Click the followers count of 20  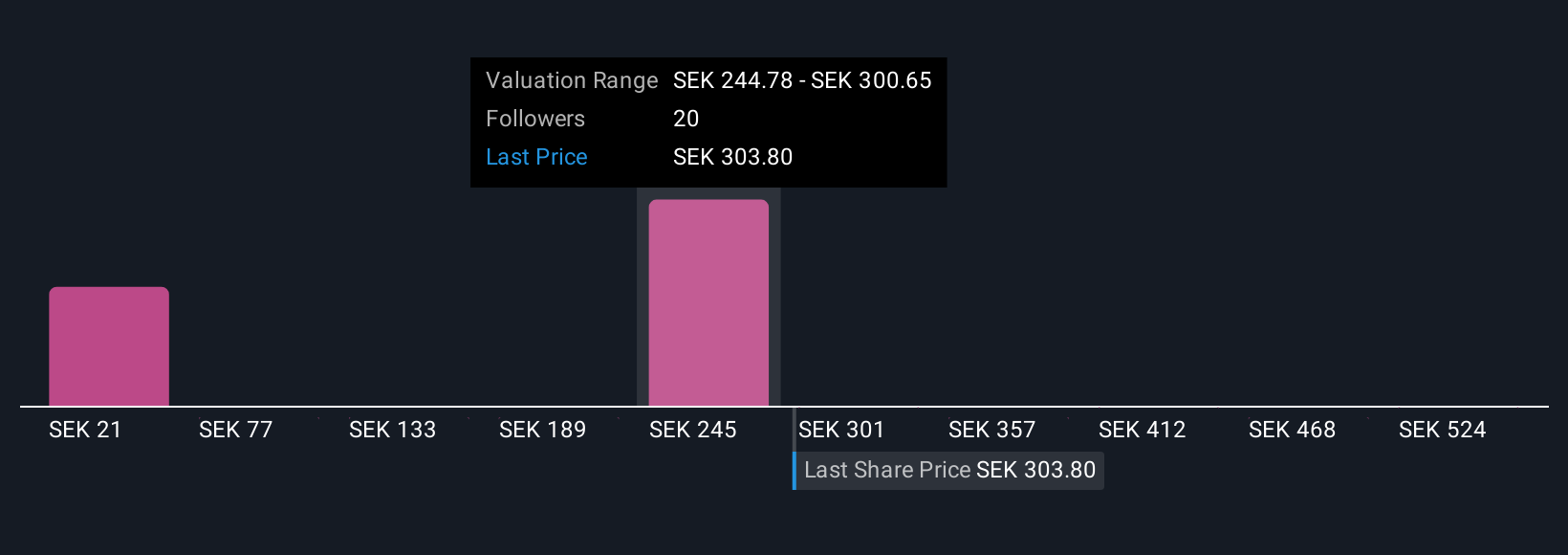(x=686, y=119)
